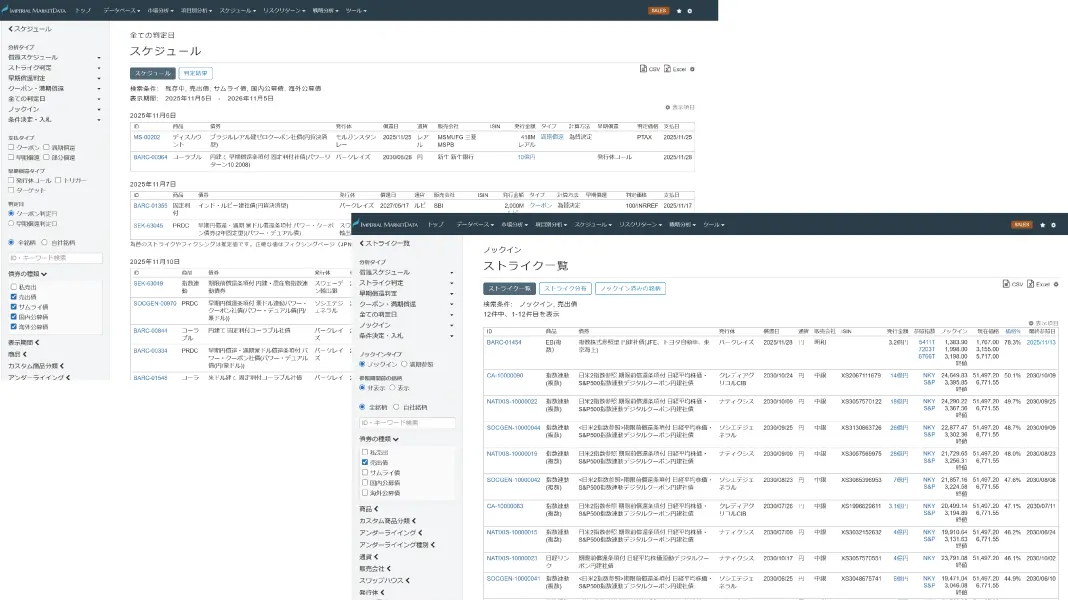The width and height of the screenshot is (1068, 600).
Task: Click keyword search field in Strike list sidebar
Action: pyautogui.click(x=407, y=423)
